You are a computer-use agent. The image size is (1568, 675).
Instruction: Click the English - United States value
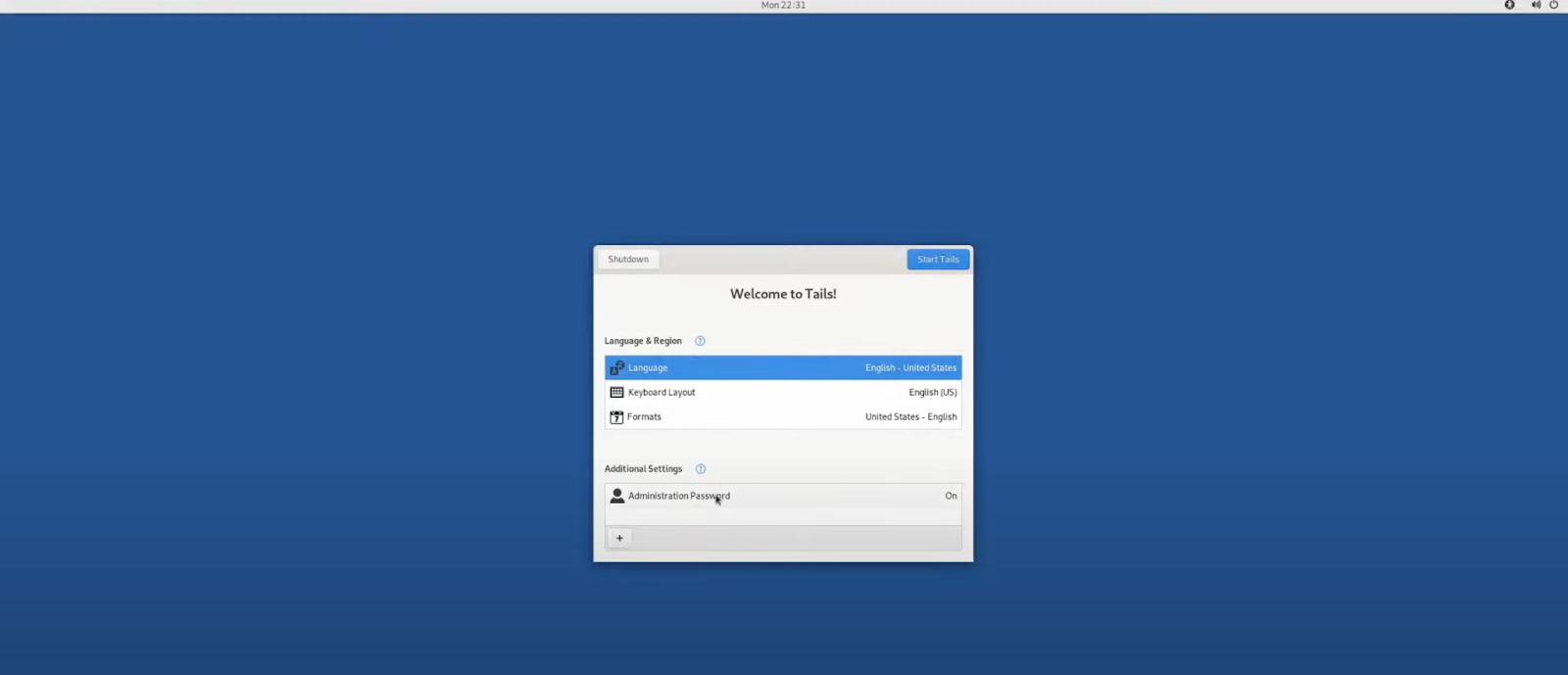(x=910, y=368)
